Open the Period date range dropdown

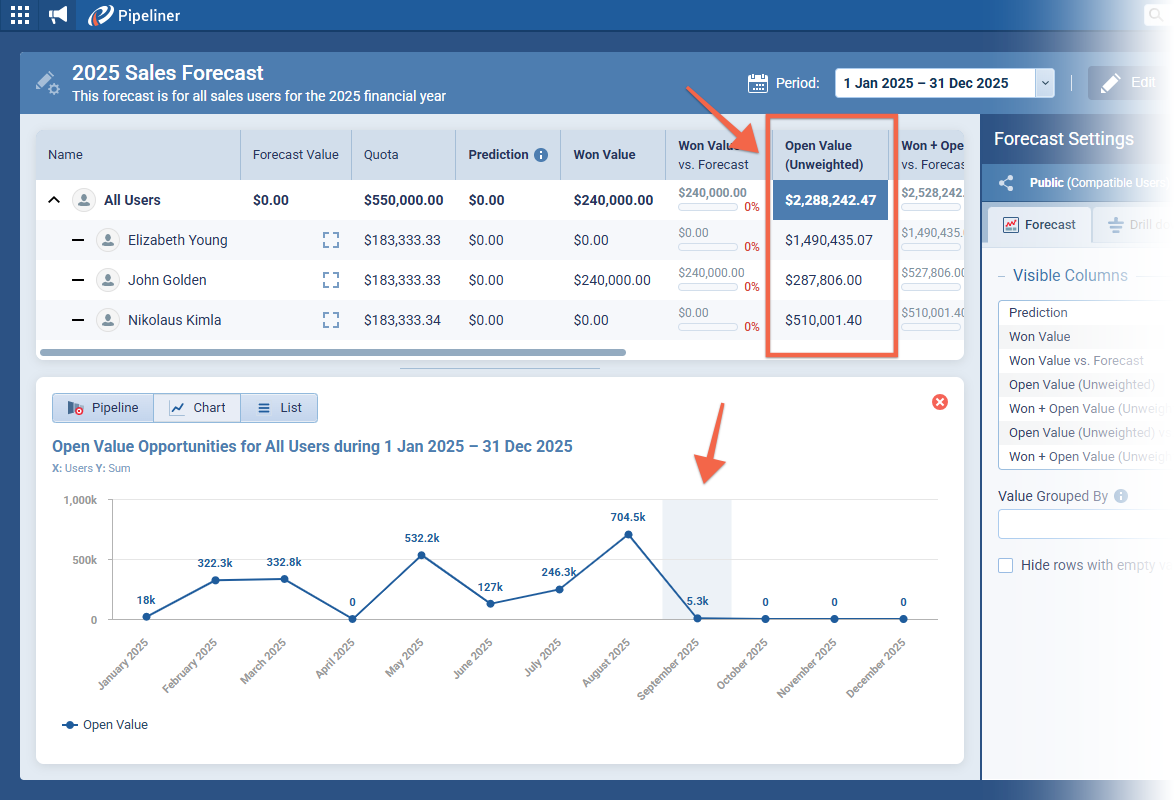[1045, 83]
